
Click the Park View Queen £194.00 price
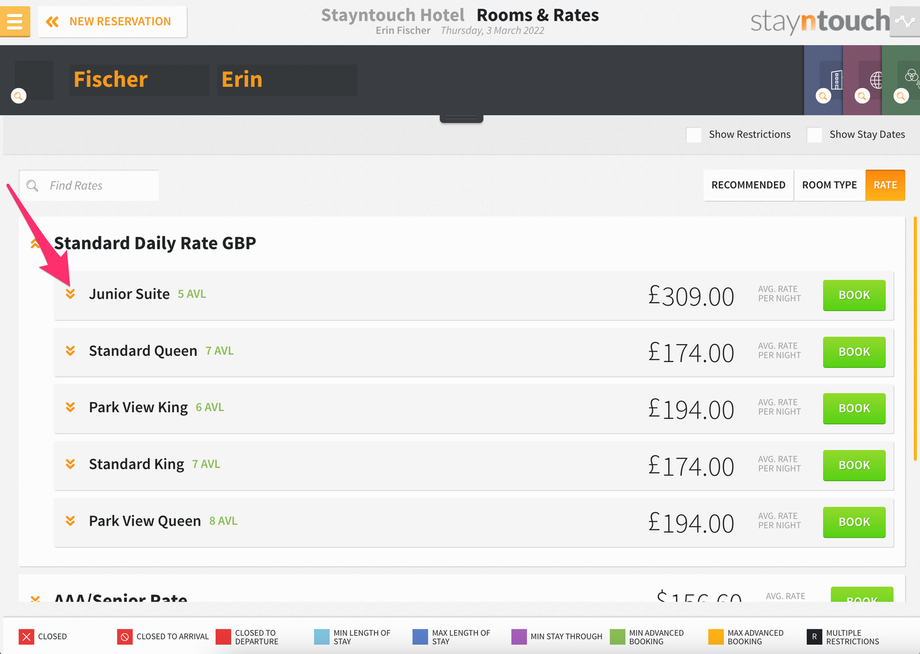(691, 523)
